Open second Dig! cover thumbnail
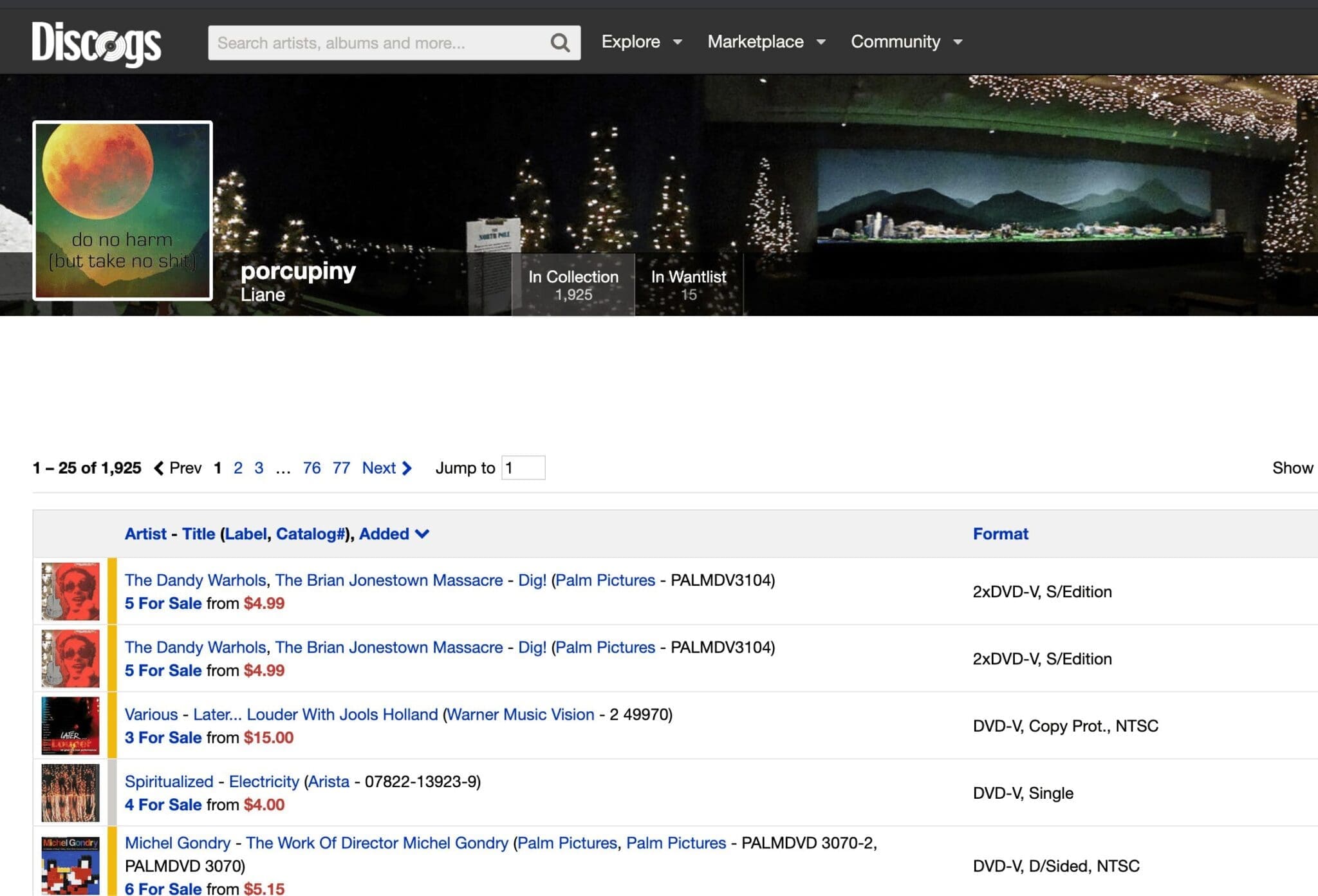The height and width of the screenshot is (896, 1318). (71, 658)
